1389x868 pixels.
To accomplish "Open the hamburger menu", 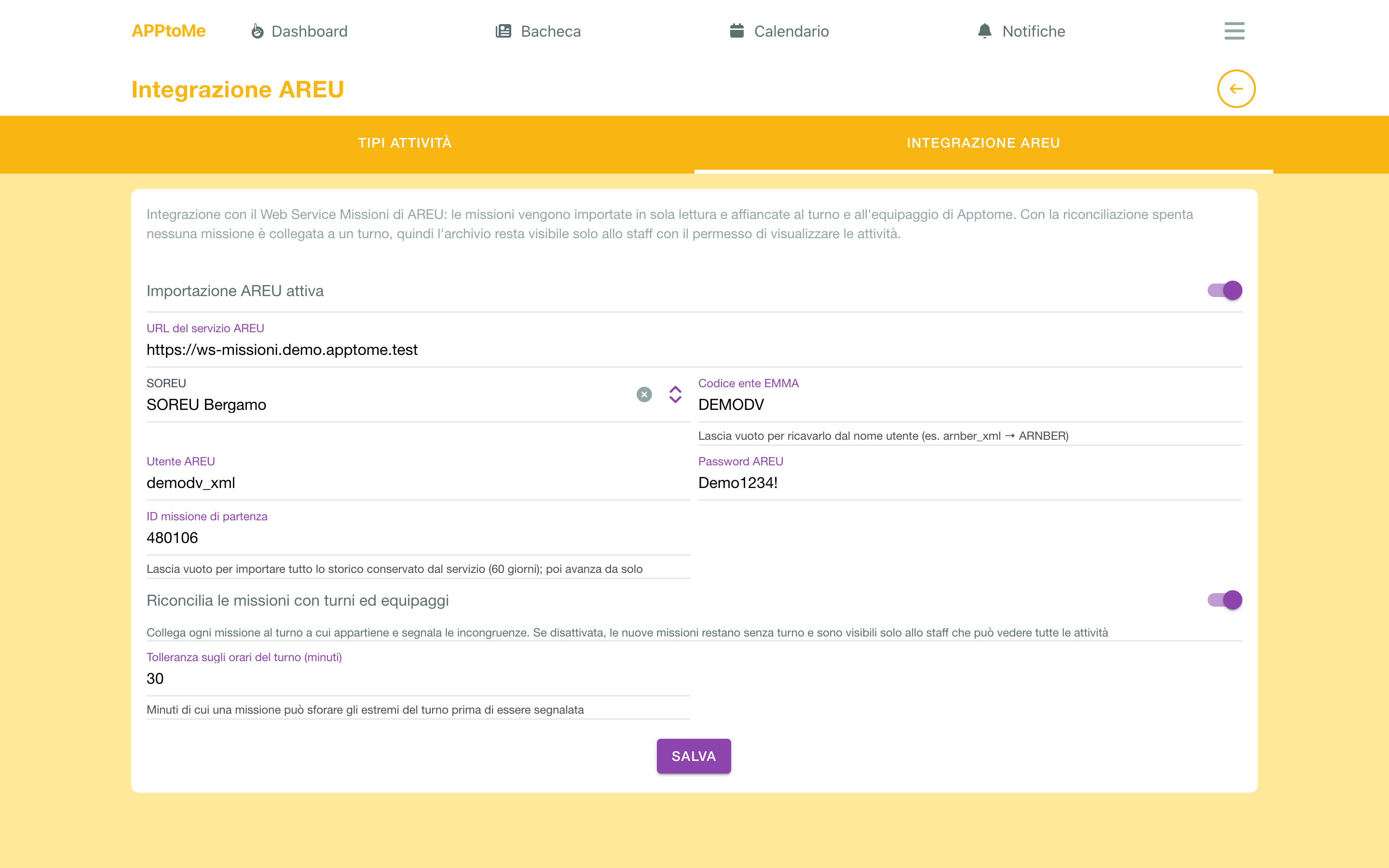I will [1235, 31].
